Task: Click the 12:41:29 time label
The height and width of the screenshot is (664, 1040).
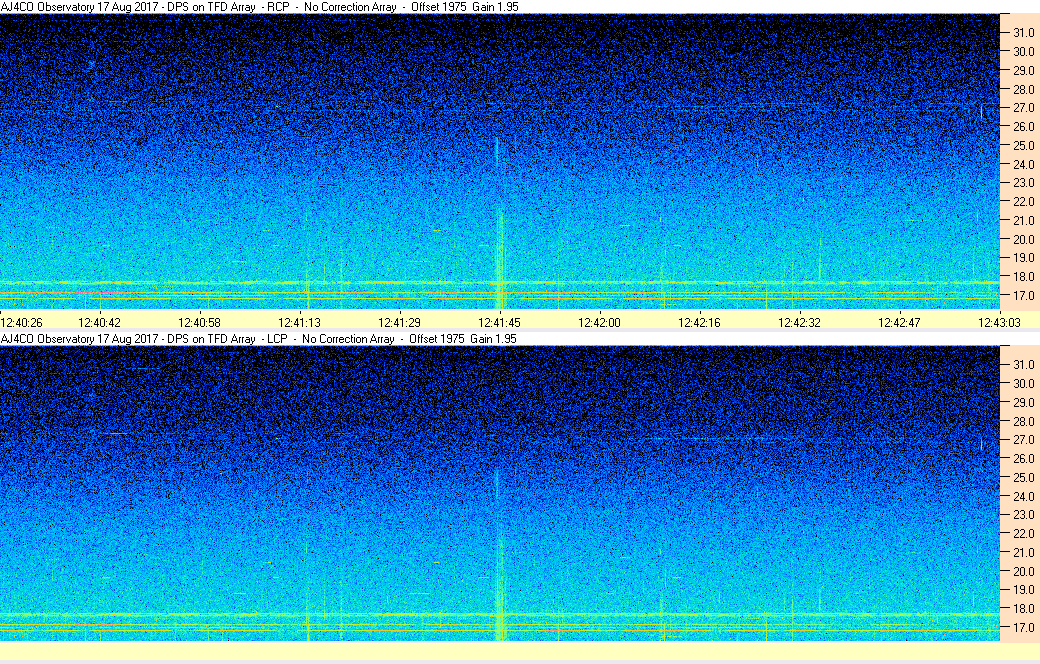Action: (399, 323)
